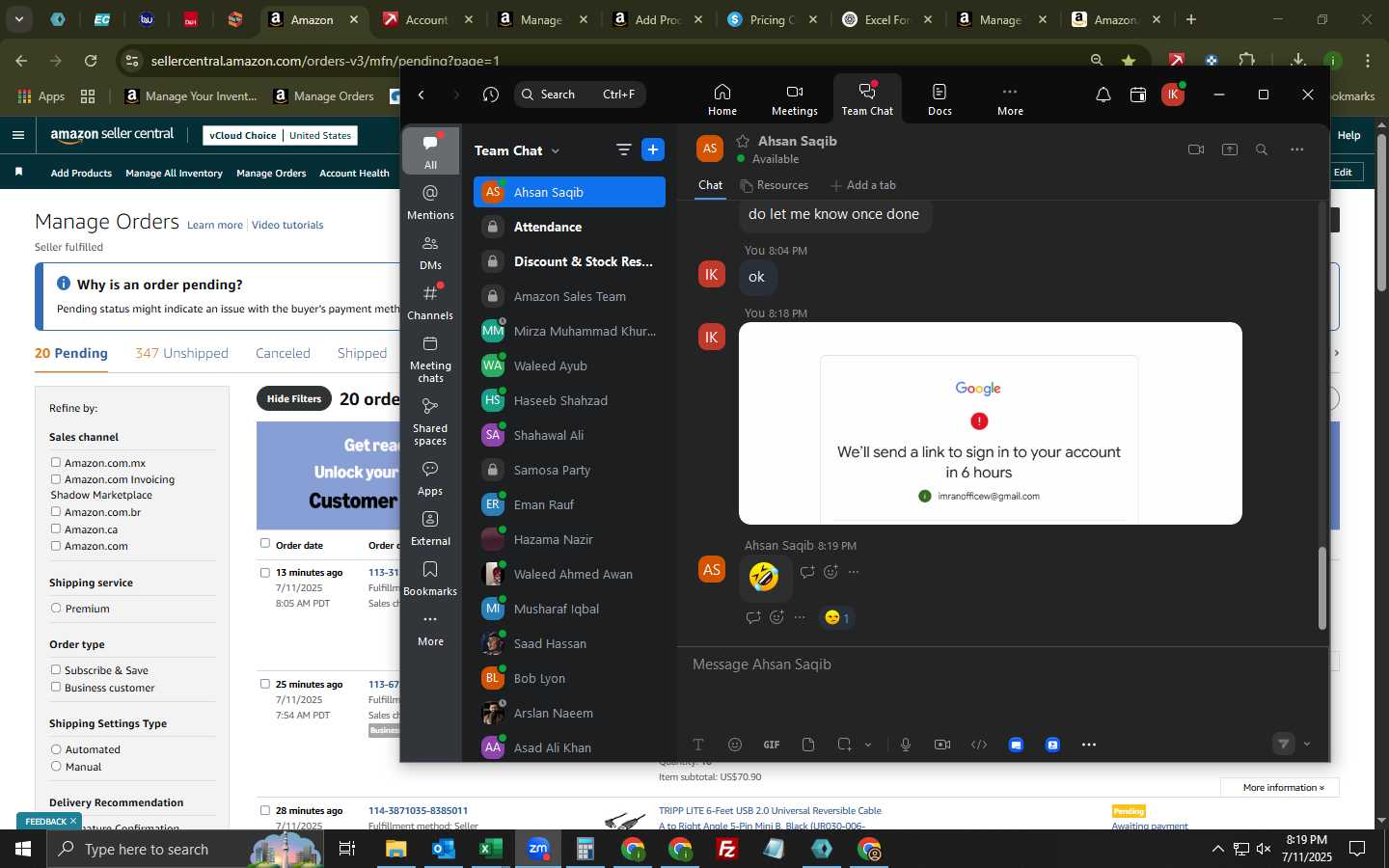1389x868 pixels.
Task: Click Zoom history clock icon
Action: (491, 95)
